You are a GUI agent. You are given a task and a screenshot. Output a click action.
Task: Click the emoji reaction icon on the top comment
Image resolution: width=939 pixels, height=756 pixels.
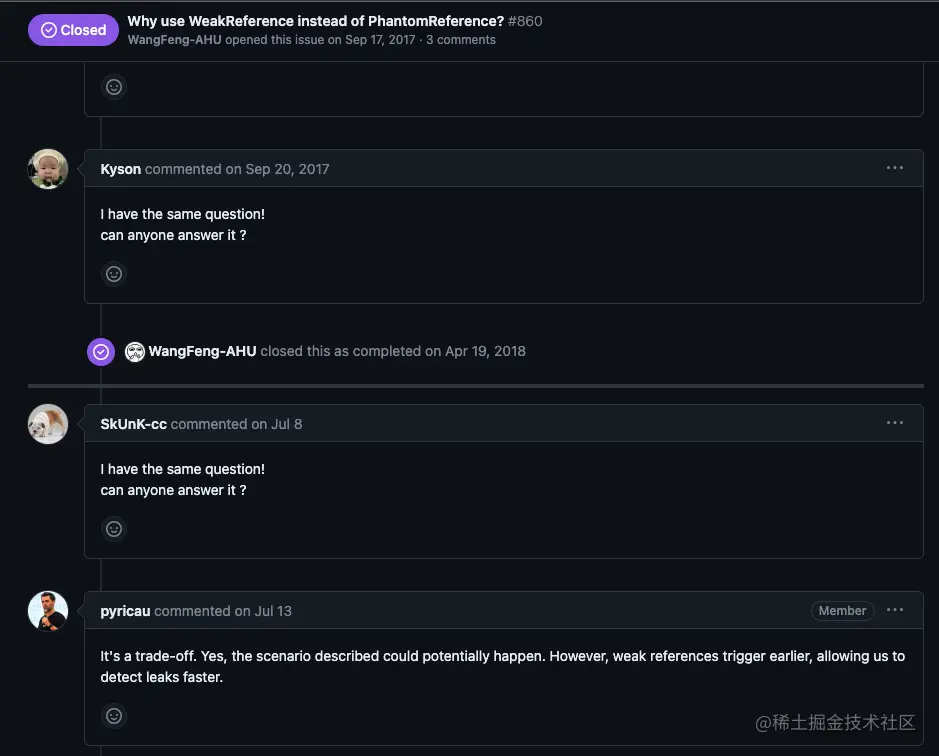114,87
